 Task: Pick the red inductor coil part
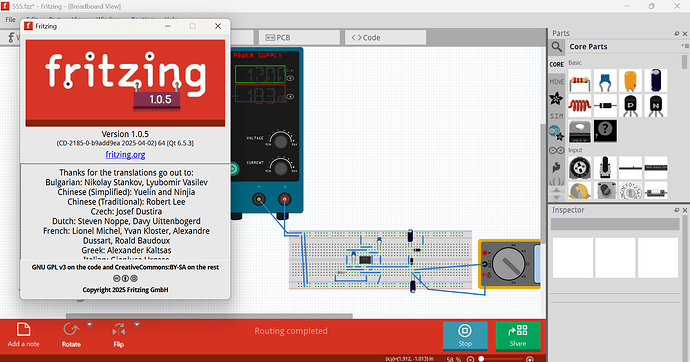580,106
